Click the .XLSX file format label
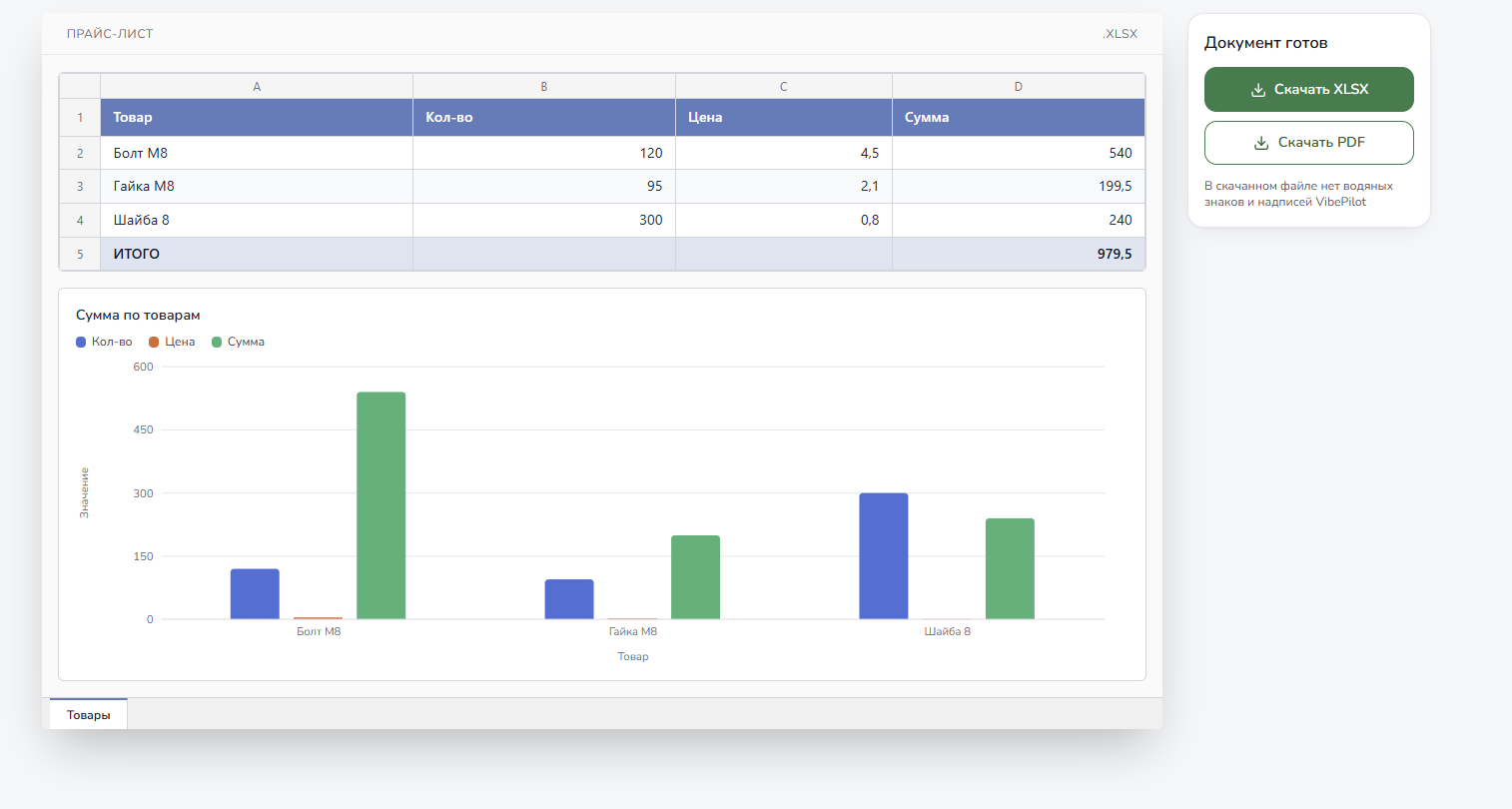Viewport: 1512px width, 809px height. point(1120,34)
